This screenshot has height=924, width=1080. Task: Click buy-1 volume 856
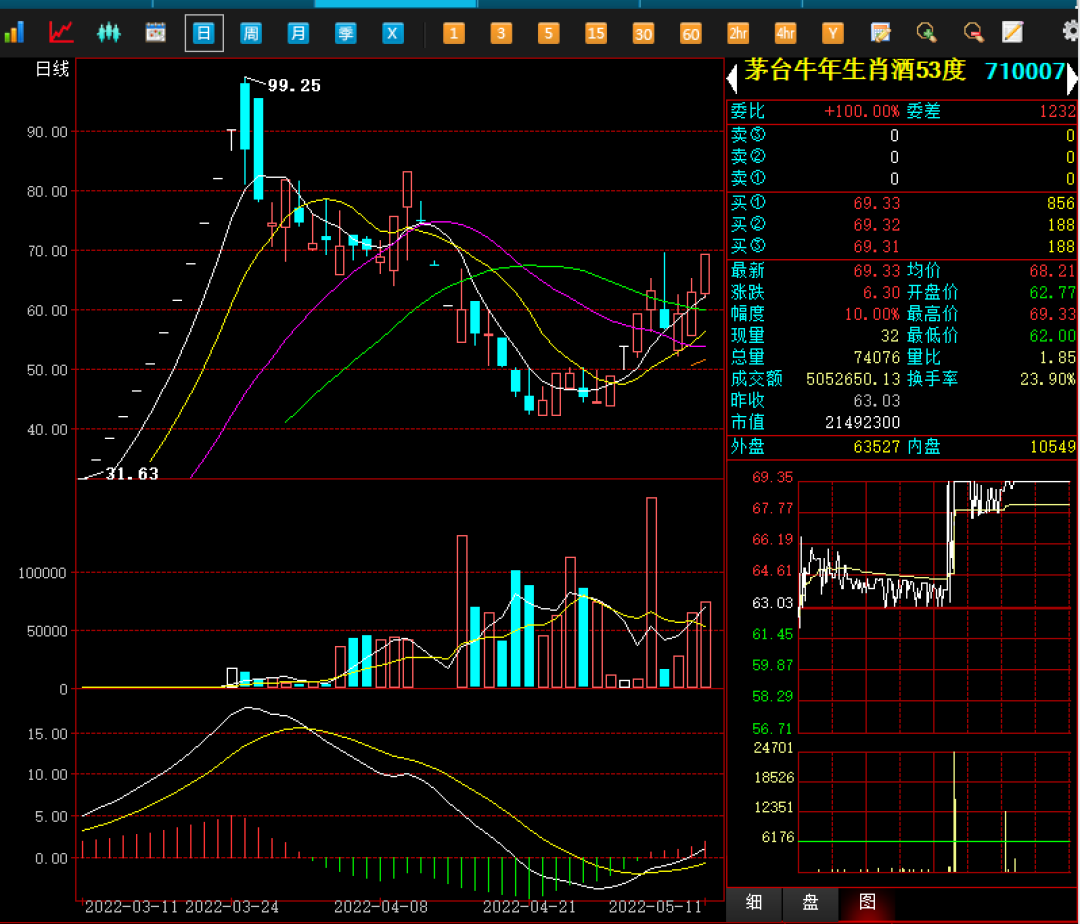pos(1061,203)
